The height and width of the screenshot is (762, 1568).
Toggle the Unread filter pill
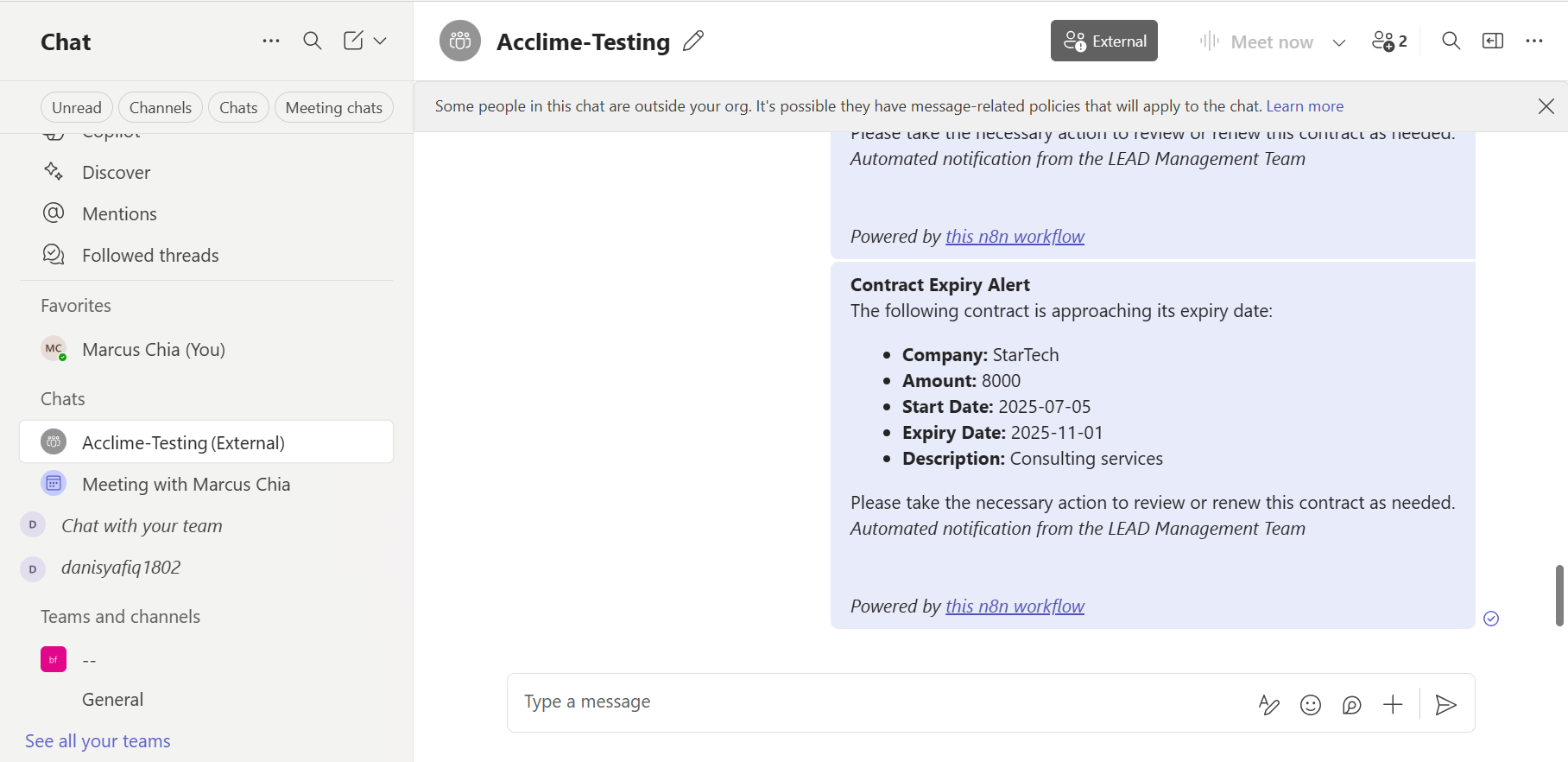coord(77,108)
